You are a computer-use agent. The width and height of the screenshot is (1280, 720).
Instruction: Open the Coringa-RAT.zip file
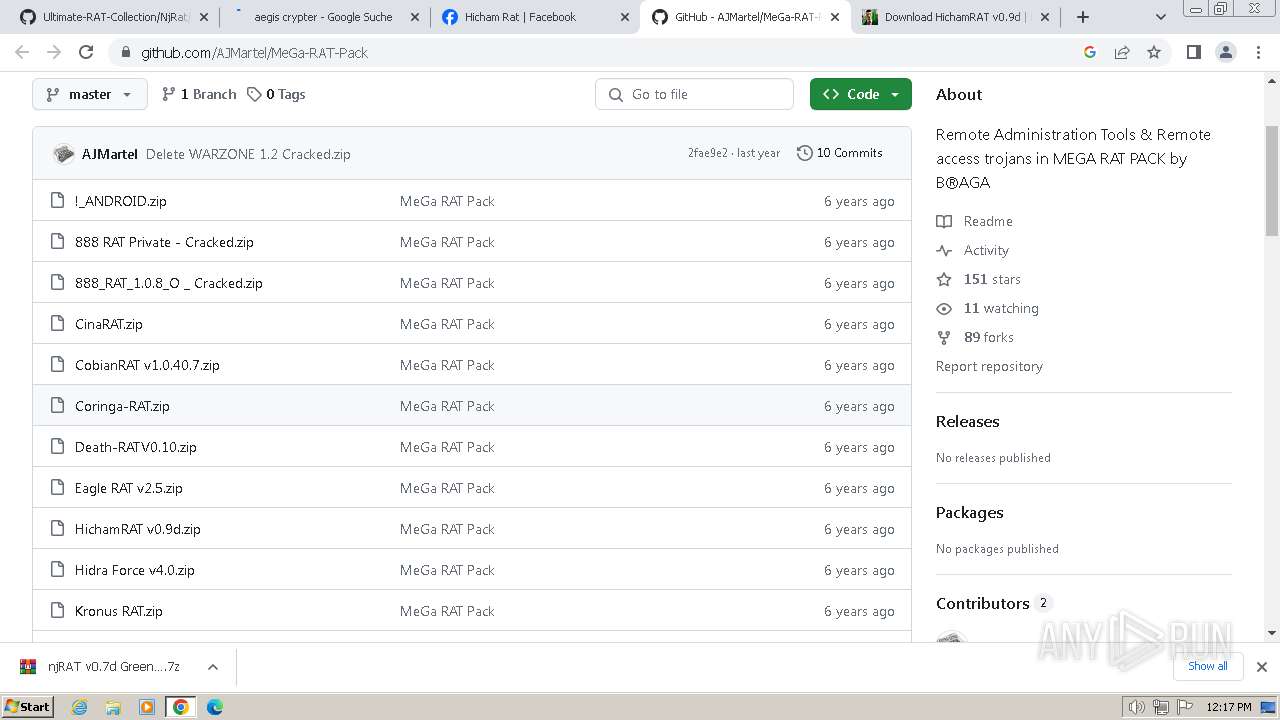point(122,406)
